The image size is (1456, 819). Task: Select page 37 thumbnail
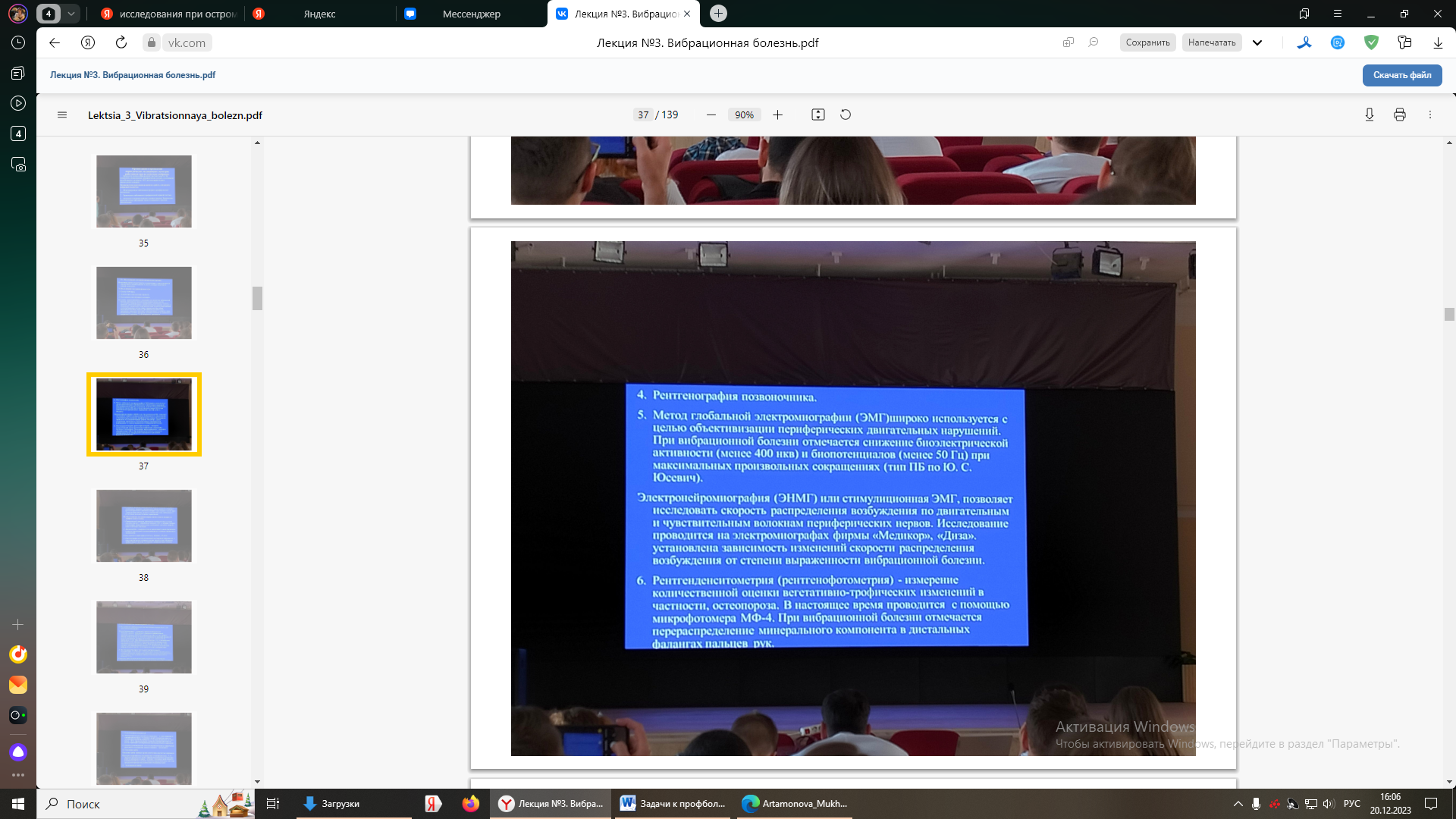(144, 414)
